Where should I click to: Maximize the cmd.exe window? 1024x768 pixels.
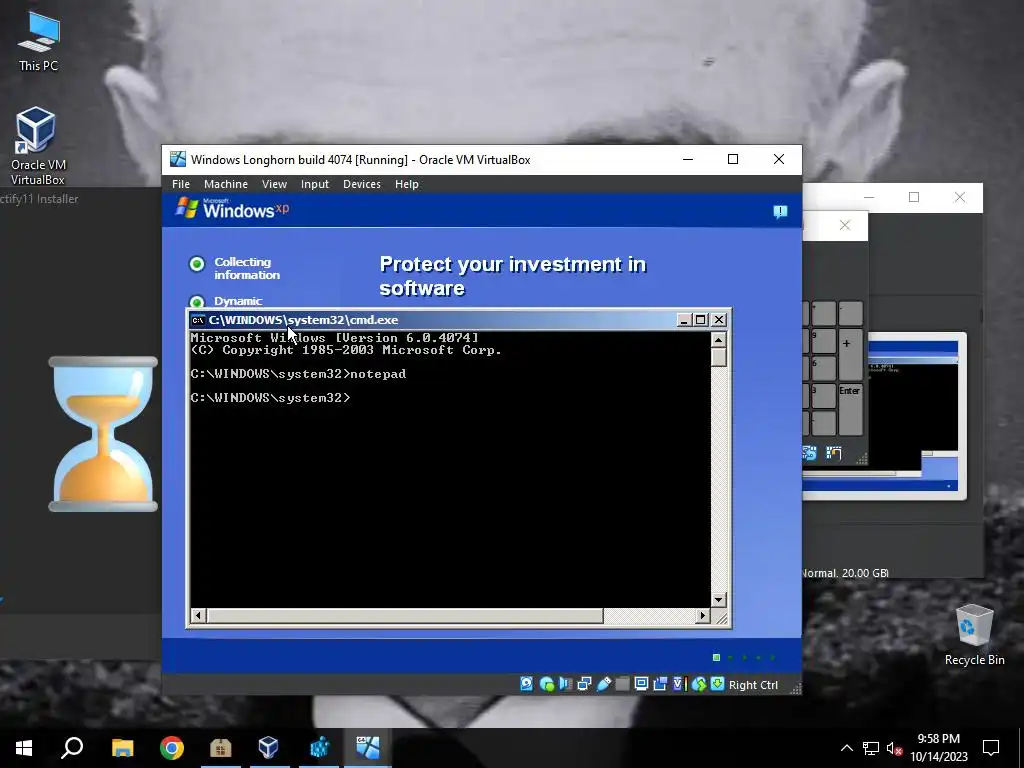pyautogui.click(x=701, y=320)
